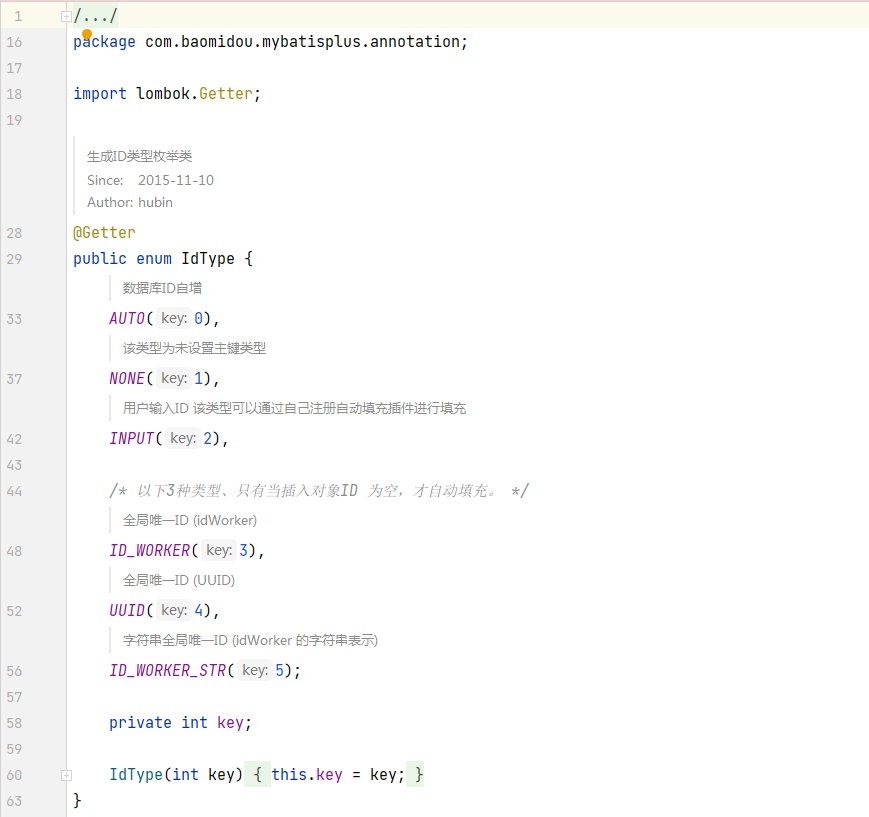Click the UUID enum constant

coord(127,611)
